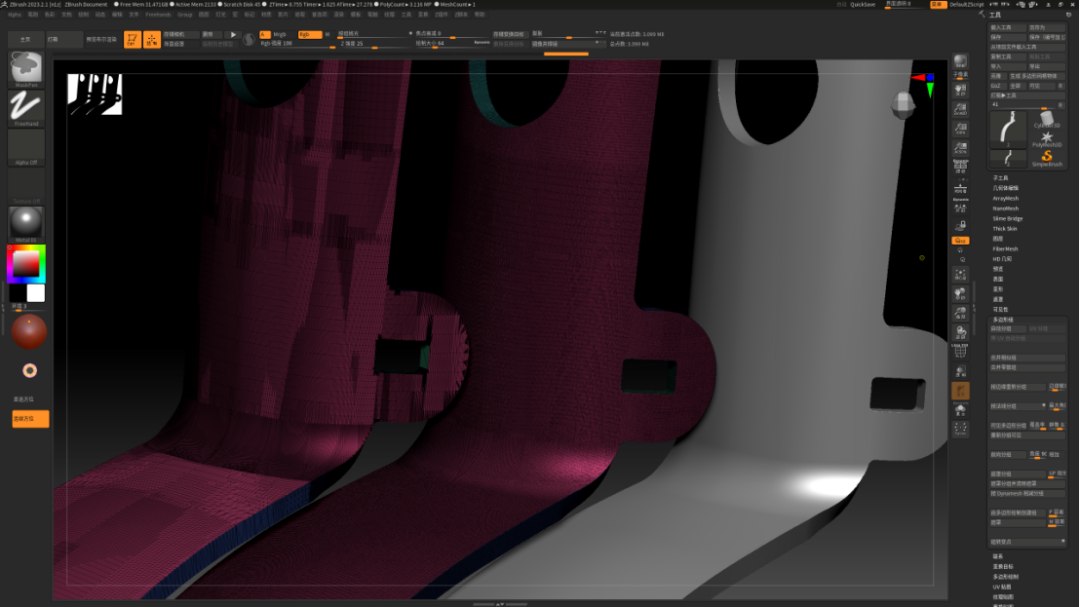The width and height of the screenshot is (1080, 607).
Task: Toggle the perspective grid icon
Action: (x=960, y=165)
